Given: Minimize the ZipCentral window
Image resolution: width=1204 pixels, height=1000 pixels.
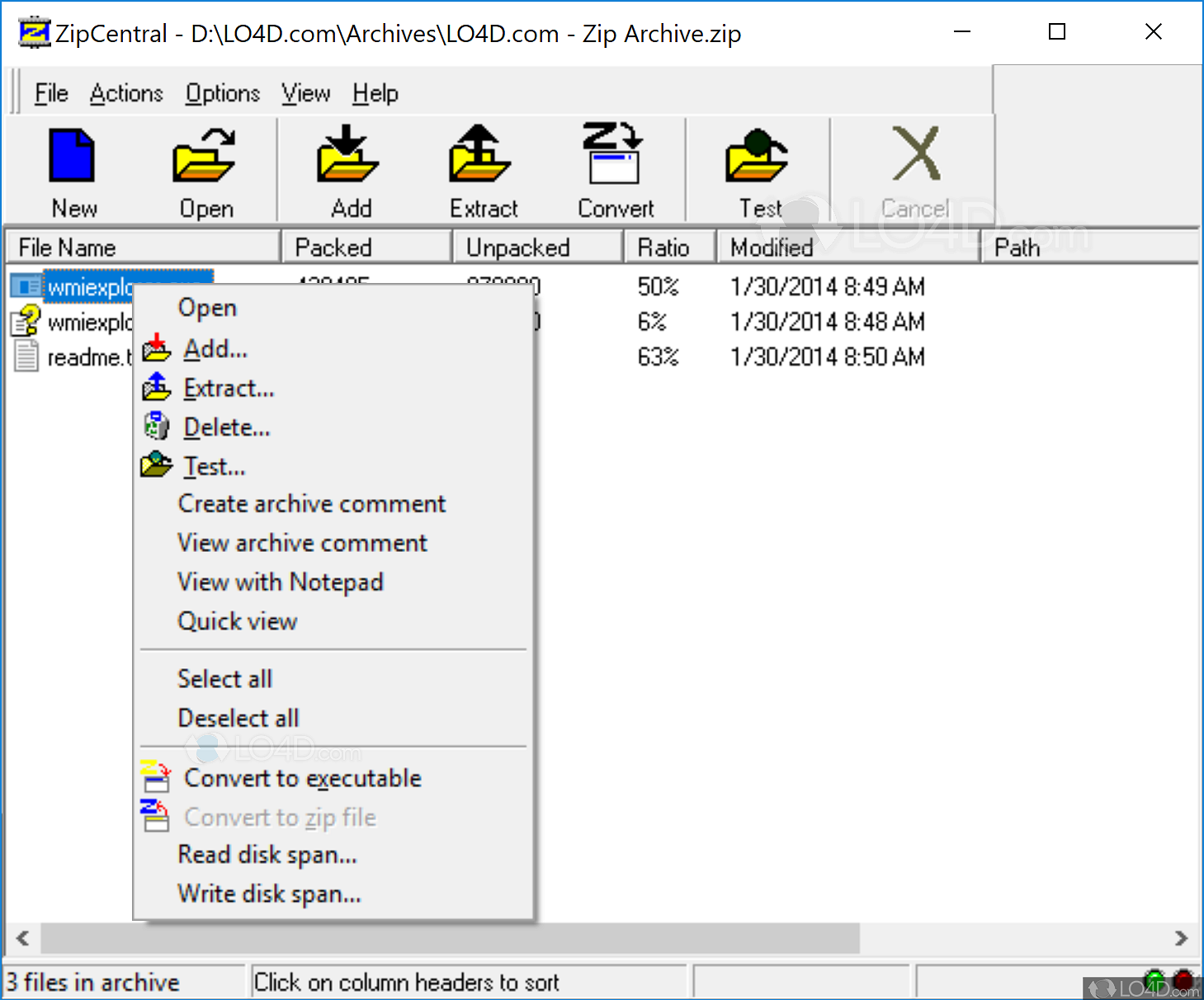Looking at the screenshot, I should [x=961, y=32].
